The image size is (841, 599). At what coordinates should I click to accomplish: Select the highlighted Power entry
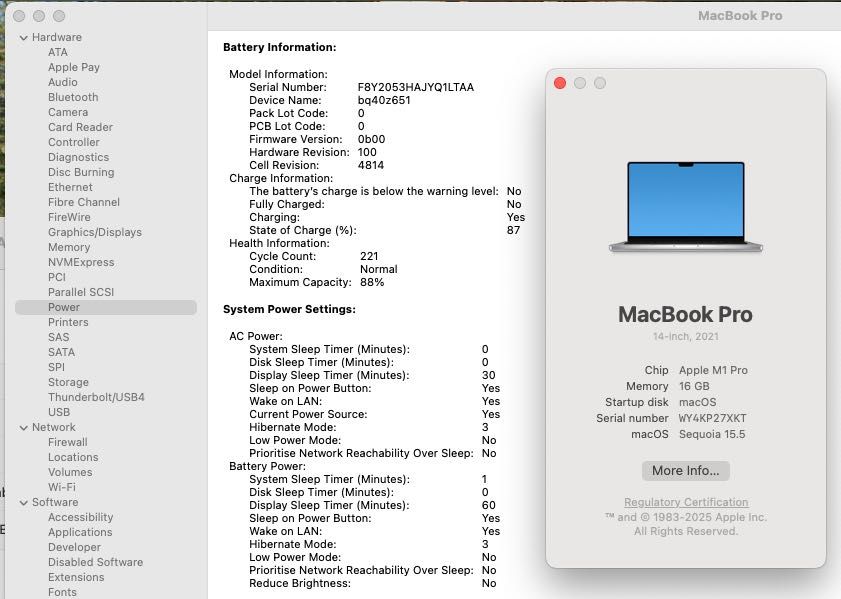coord(106,307)
